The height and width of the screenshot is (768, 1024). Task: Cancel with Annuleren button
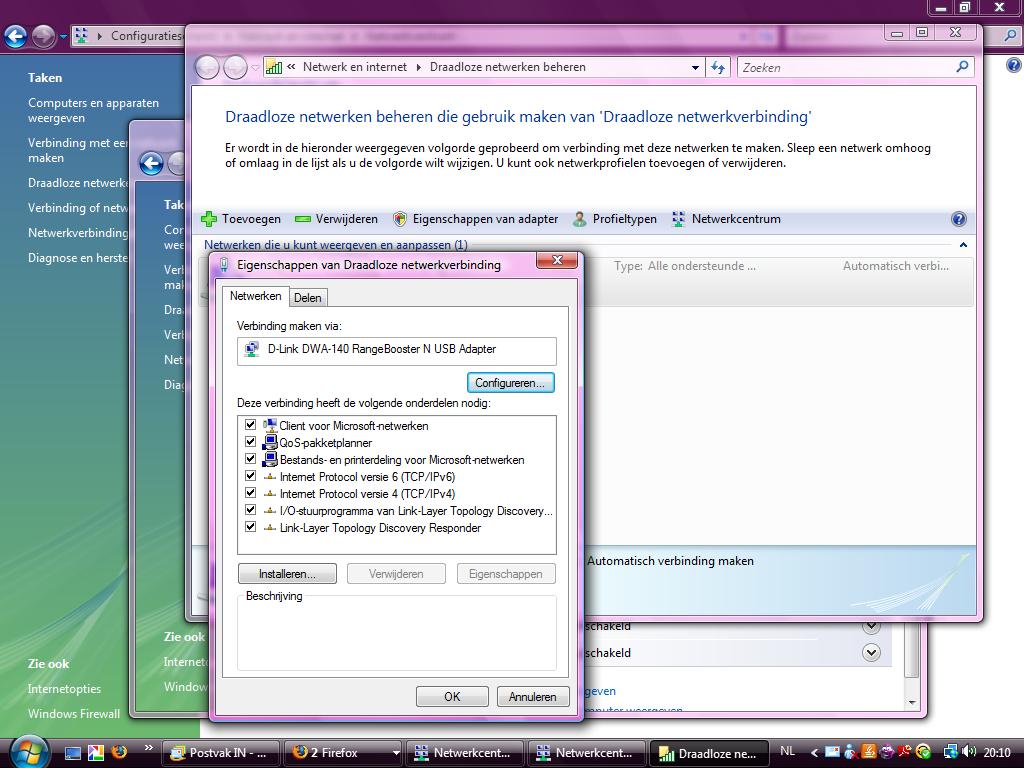coord(533,697)
